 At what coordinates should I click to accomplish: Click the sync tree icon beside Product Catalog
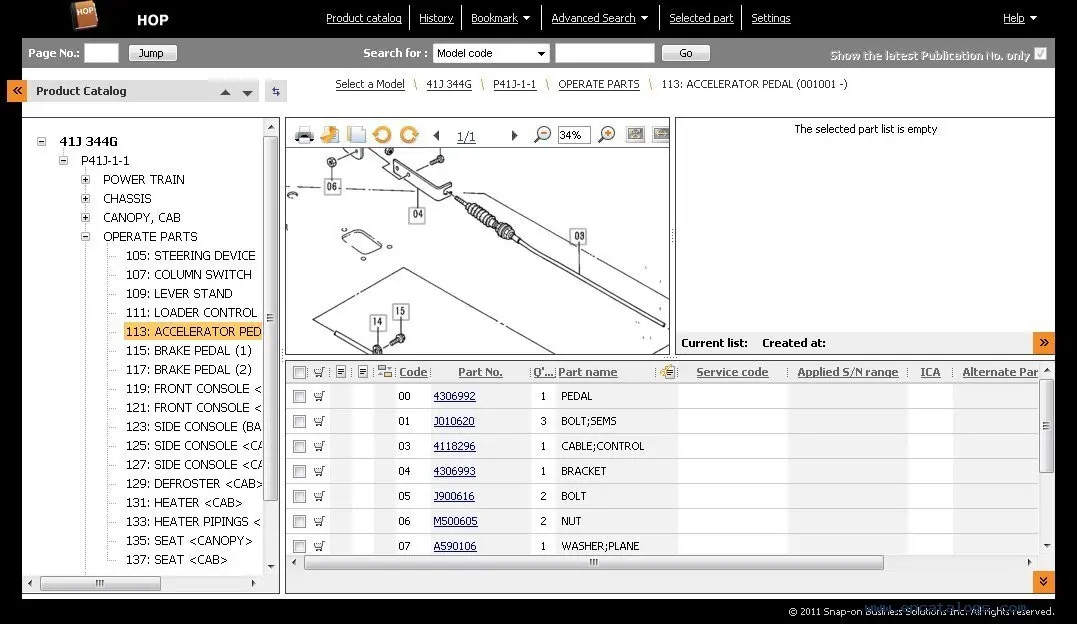point(276,91)
